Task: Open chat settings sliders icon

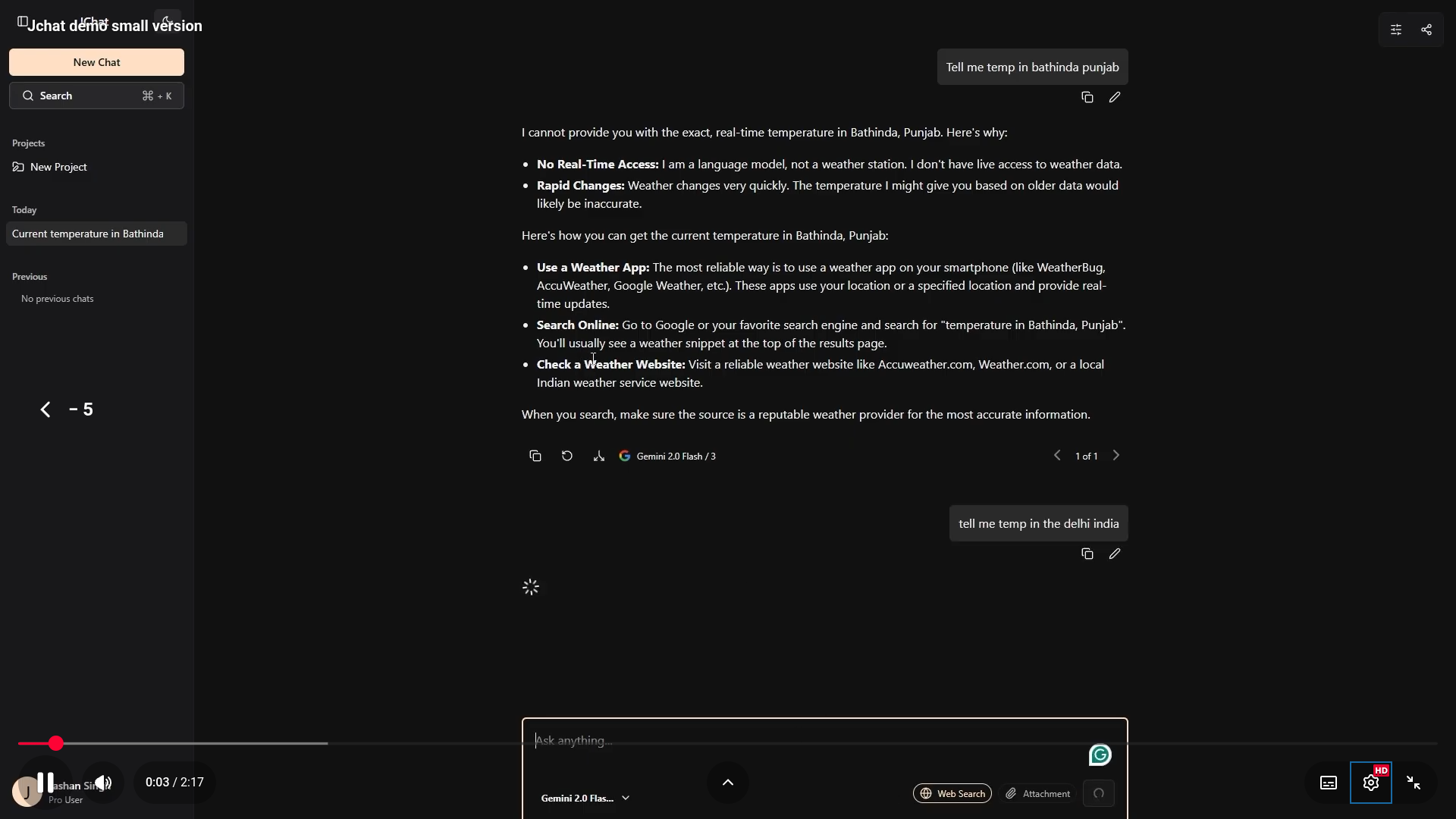Action: pyautogui.click(x=1396, y=30)
